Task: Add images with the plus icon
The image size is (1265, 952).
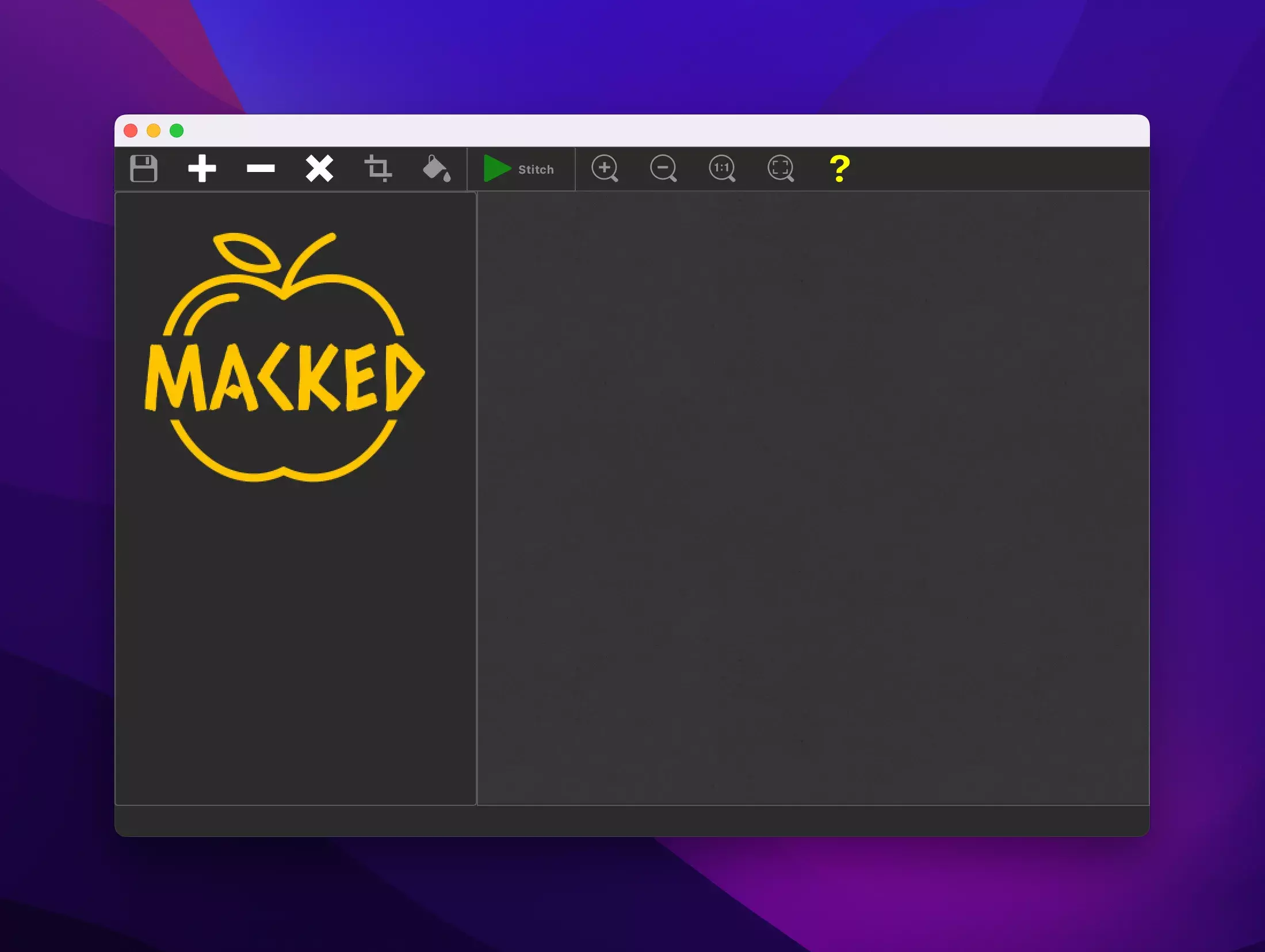Action: pyautogui.click(x=202, y=169)
